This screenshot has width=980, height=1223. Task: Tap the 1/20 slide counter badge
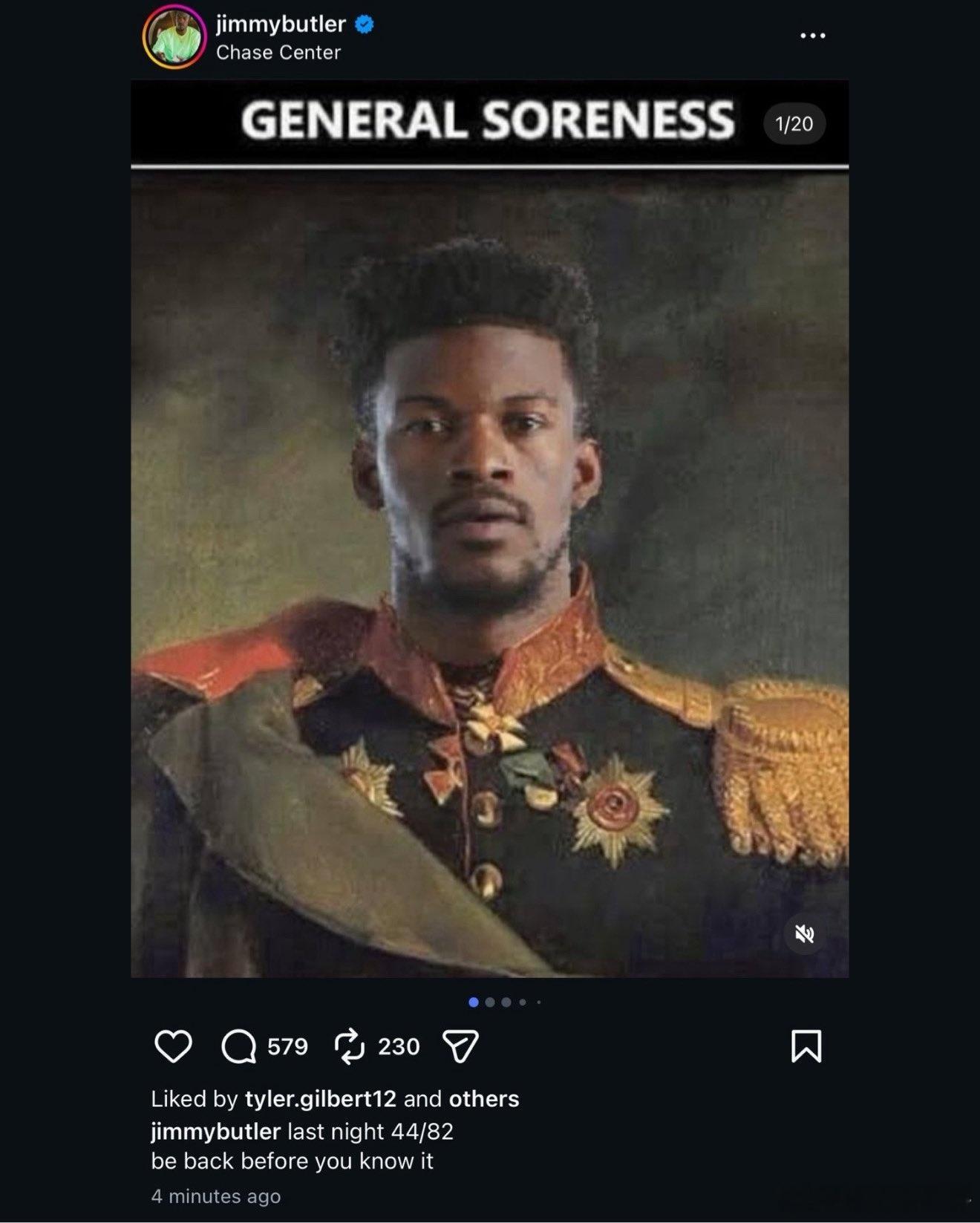pos(794,123)
